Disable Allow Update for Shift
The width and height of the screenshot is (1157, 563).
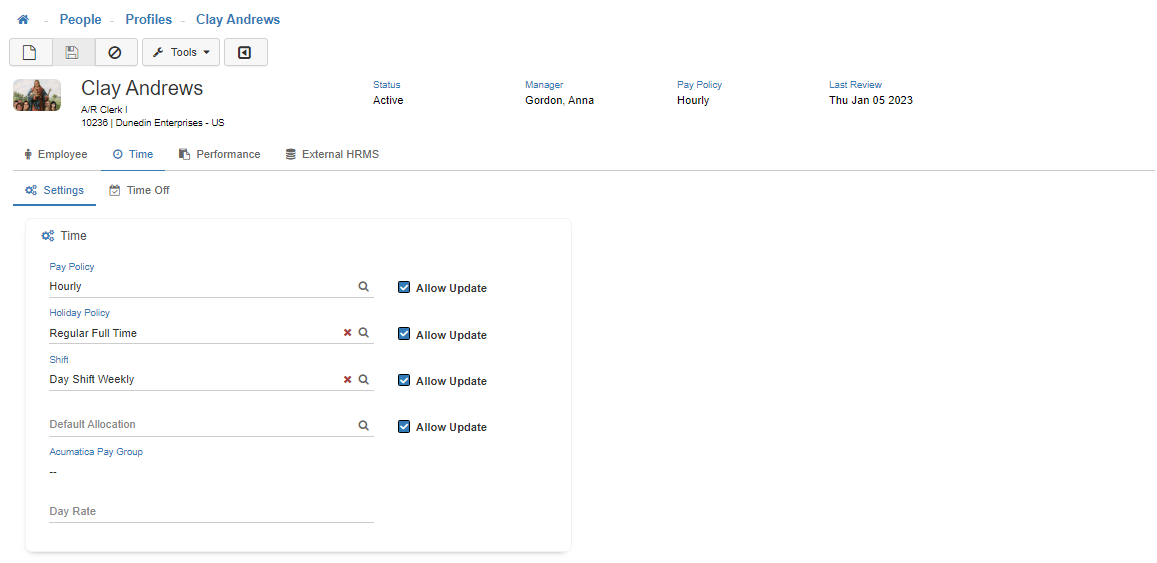(x=404, y=380)
